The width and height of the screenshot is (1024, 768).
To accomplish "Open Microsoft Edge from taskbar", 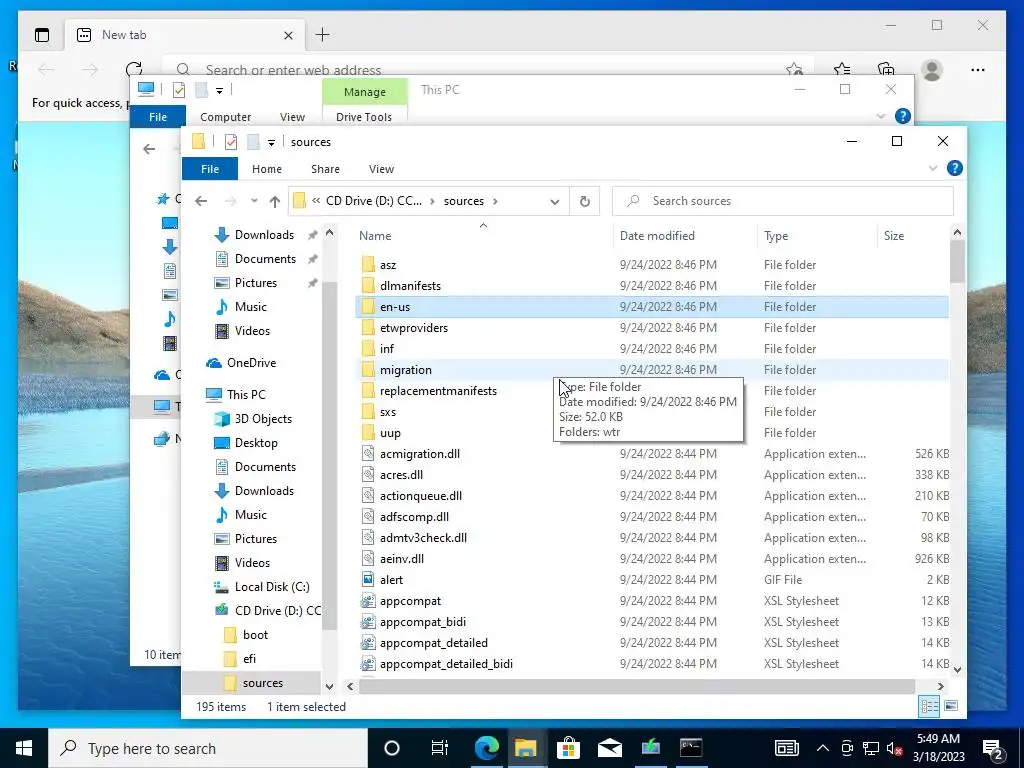I will click(487, 748).
